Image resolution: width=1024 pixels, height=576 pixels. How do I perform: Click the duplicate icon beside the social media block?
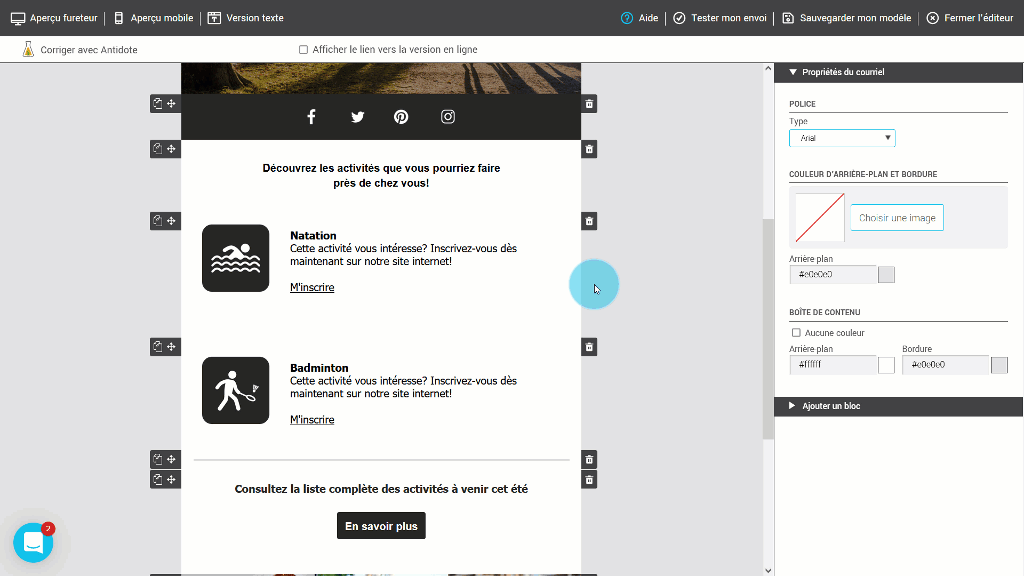156,103
